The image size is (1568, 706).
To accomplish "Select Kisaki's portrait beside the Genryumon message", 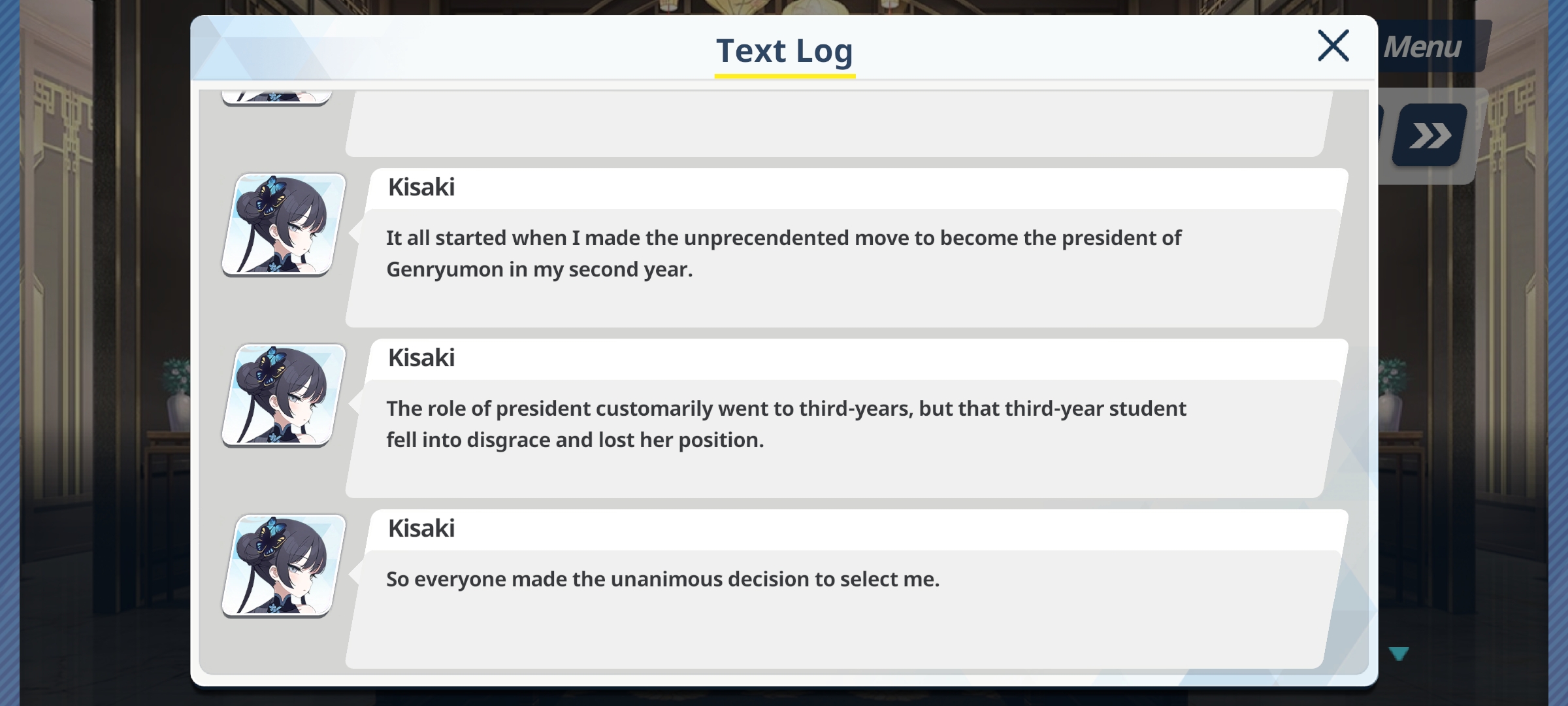I will pos(284,224).
